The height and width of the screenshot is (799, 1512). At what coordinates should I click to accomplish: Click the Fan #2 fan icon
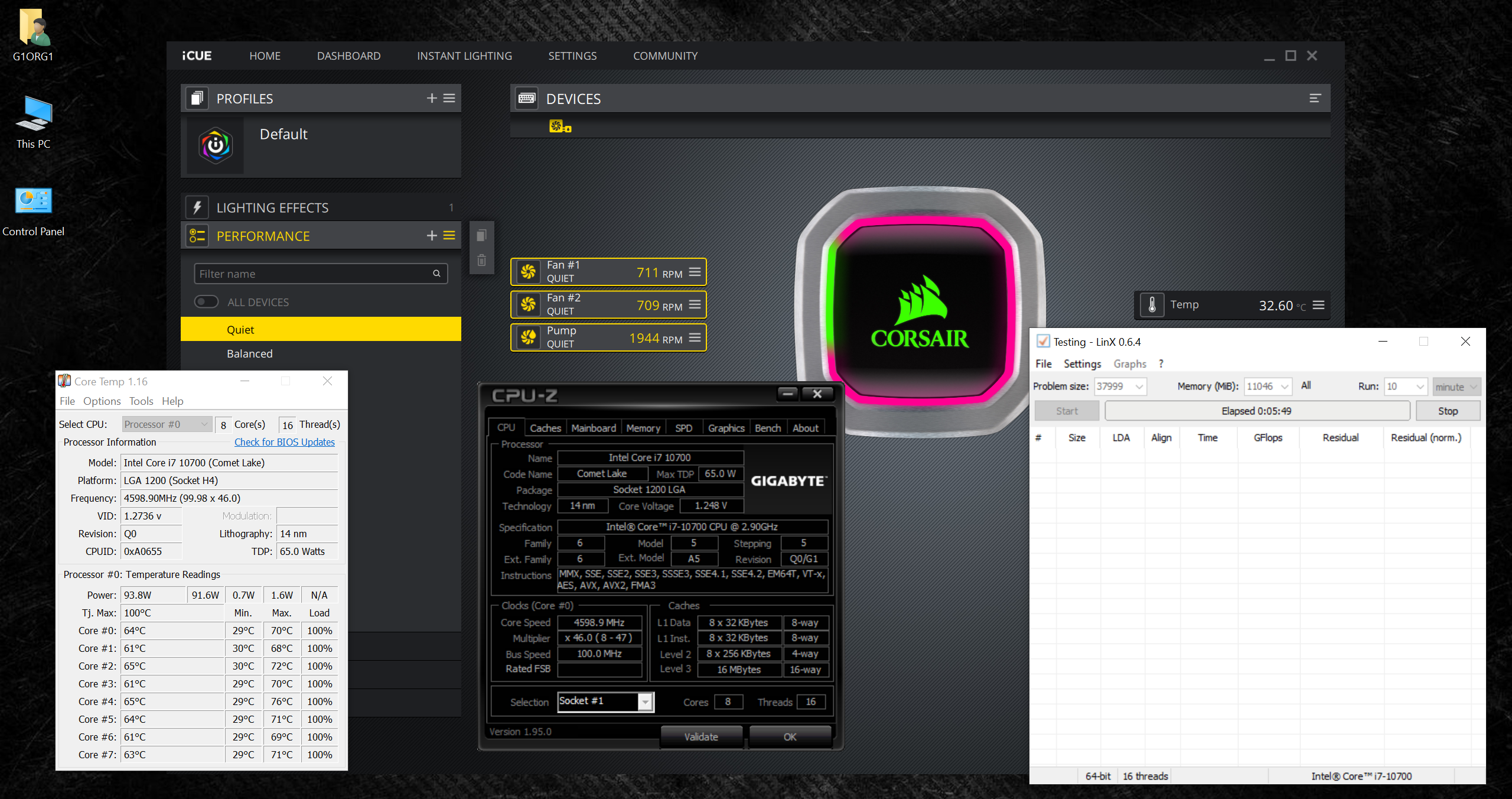(x=528, y=304)
